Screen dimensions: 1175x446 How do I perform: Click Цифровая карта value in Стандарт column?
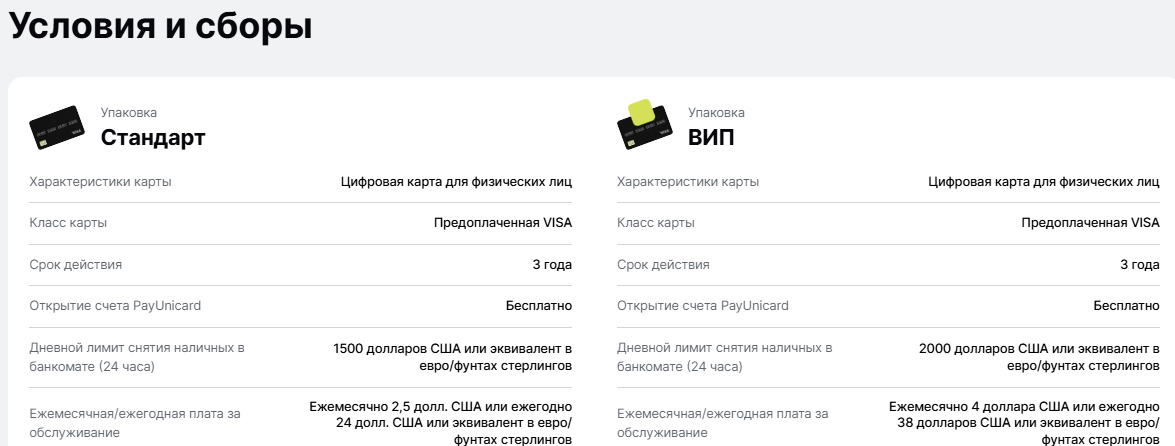coord(456,182)
